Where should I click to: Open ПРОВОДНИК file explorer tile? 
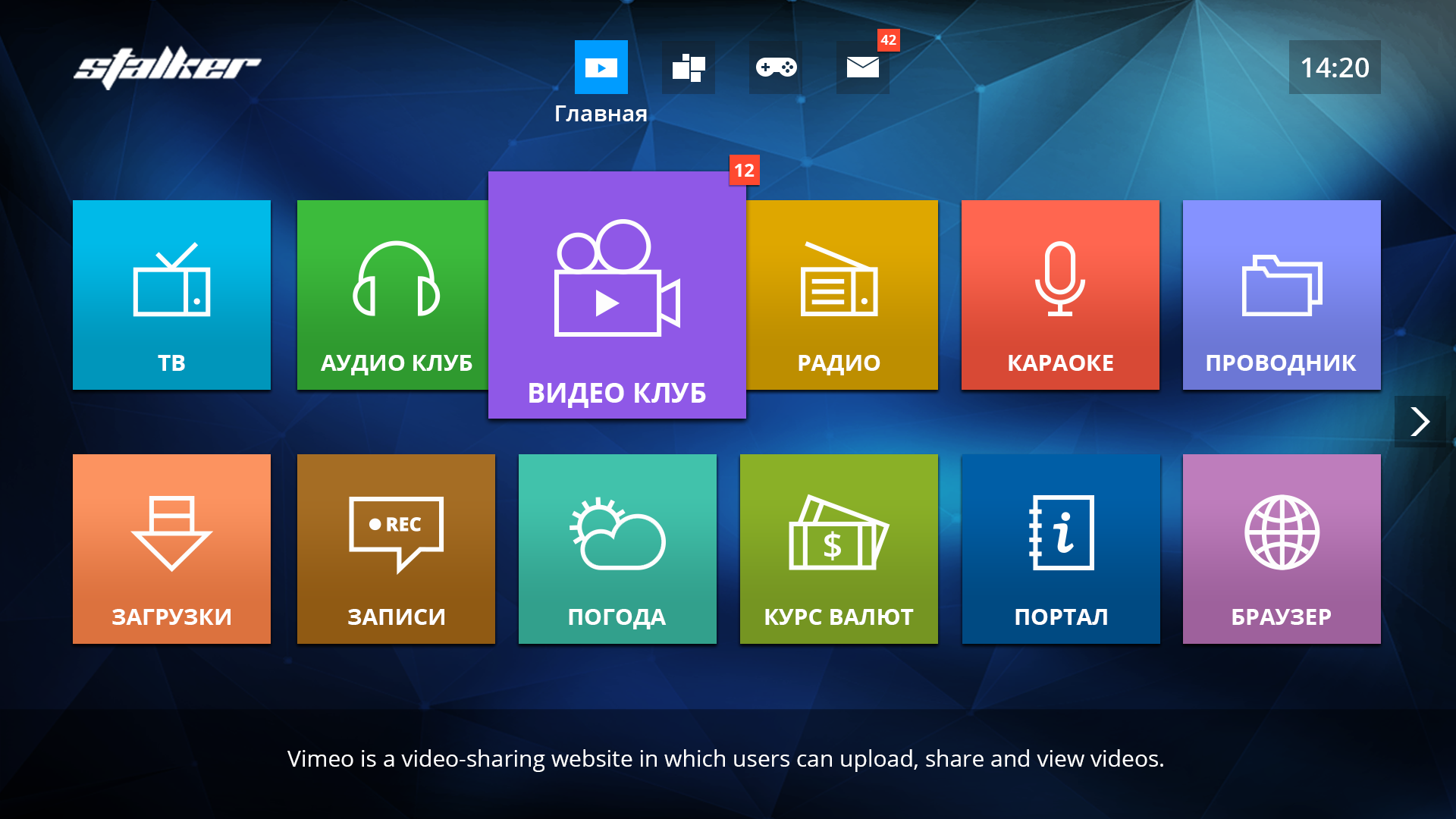tap(1282, 295)
